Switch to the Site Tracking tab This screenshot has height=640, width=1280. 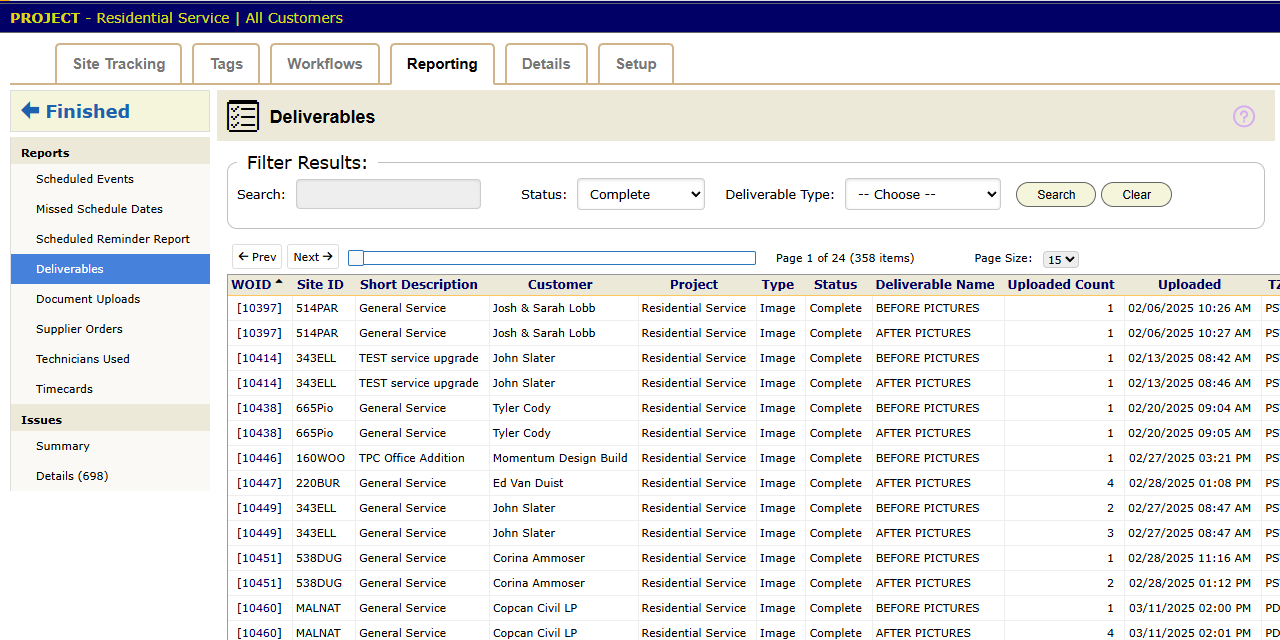pyautogui.click(x=119, y=63)
